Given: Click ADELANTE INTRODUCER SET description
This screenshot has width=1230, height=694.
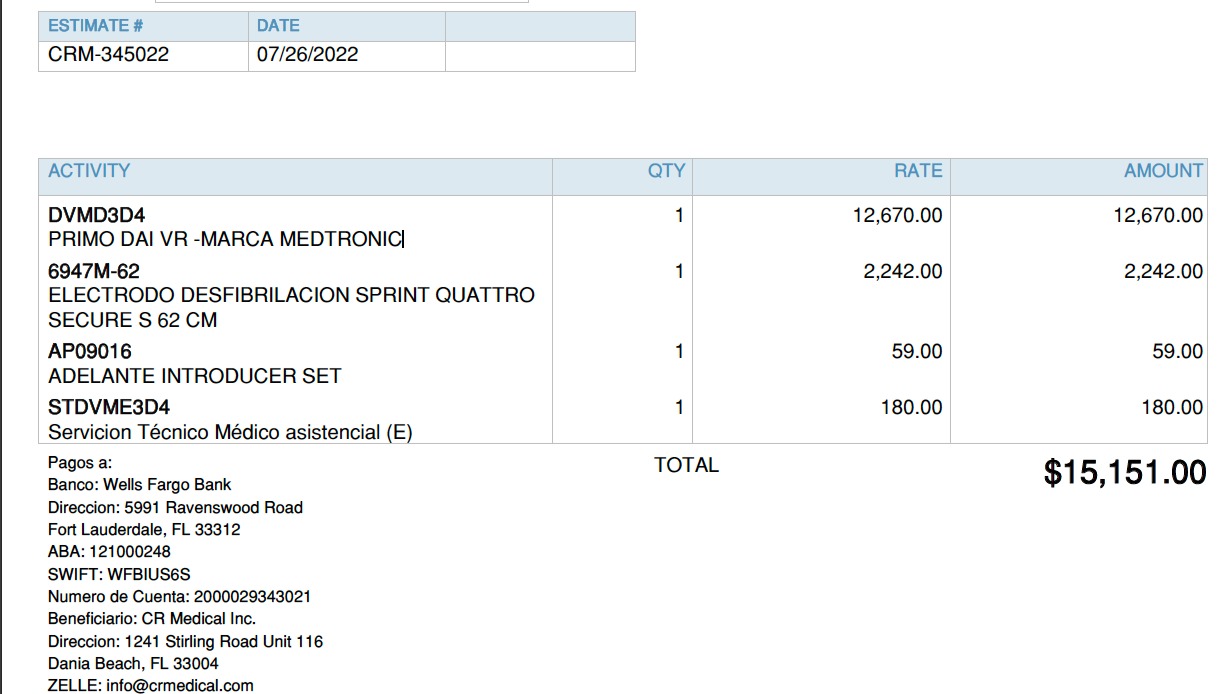Looking at the screenshot, I should click(195, 377).
